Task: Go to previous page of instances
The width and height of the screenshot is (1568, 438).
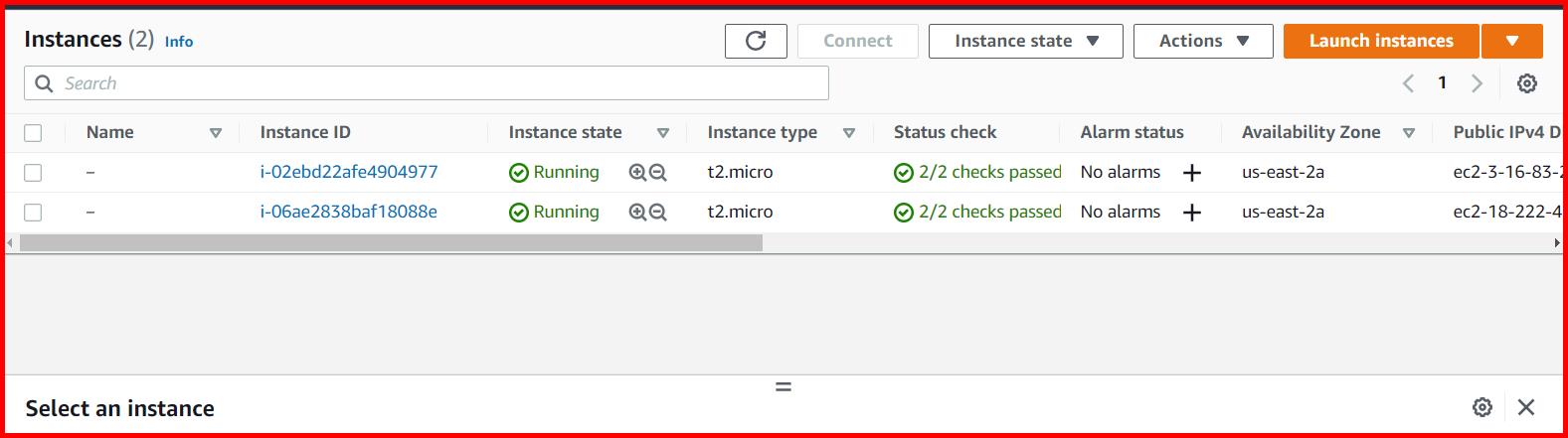Action: (x=1408, y=83)
